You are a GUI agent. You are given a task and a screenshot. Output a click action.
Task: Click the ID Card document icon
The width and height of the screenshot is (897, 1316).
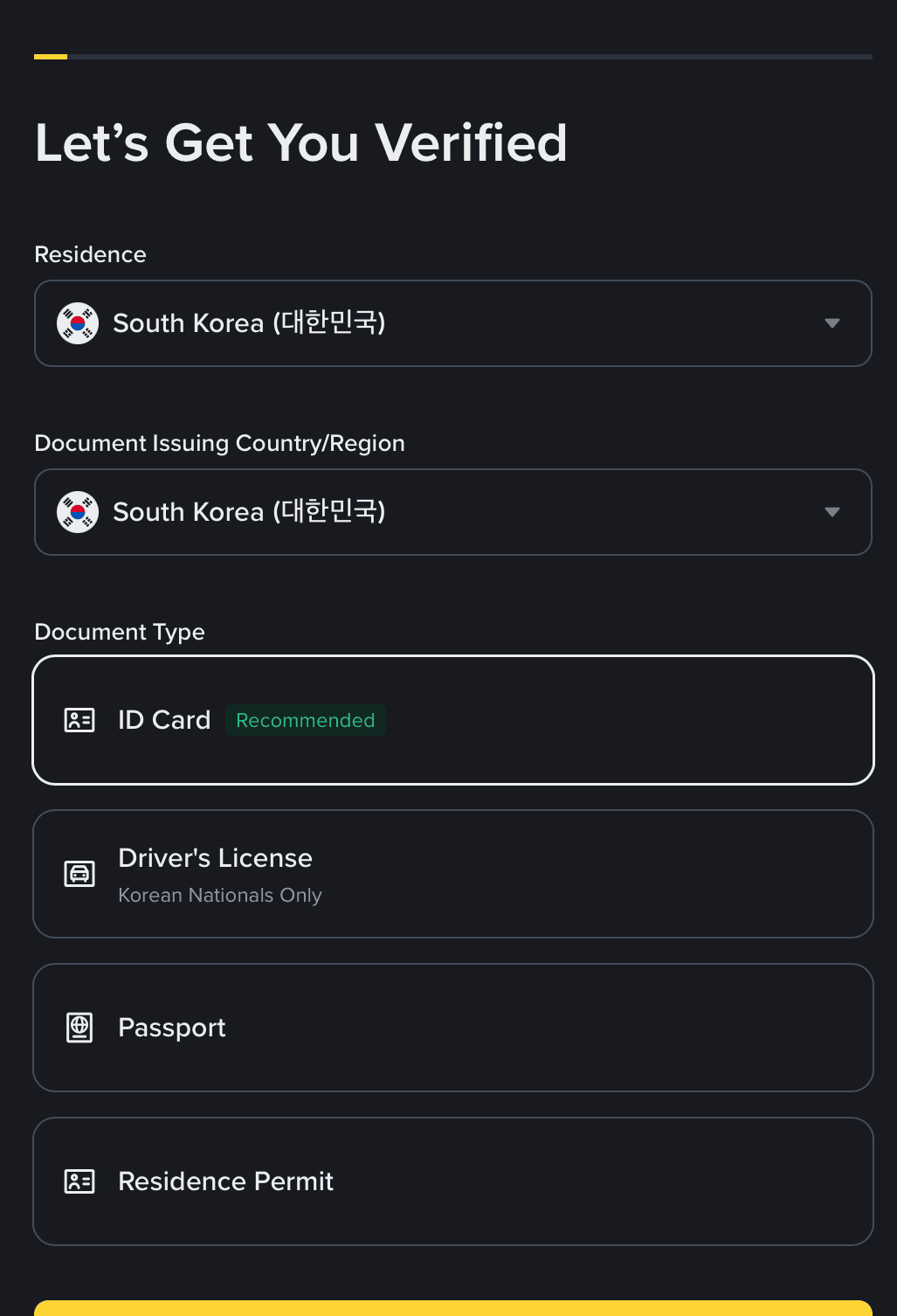(x=79, y=720)
